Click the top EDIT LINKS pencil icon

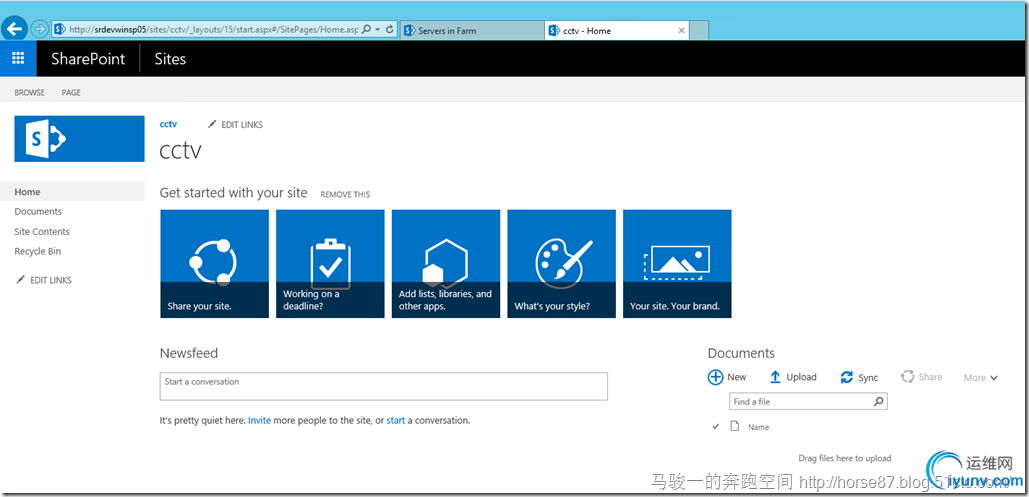[212, 124]
